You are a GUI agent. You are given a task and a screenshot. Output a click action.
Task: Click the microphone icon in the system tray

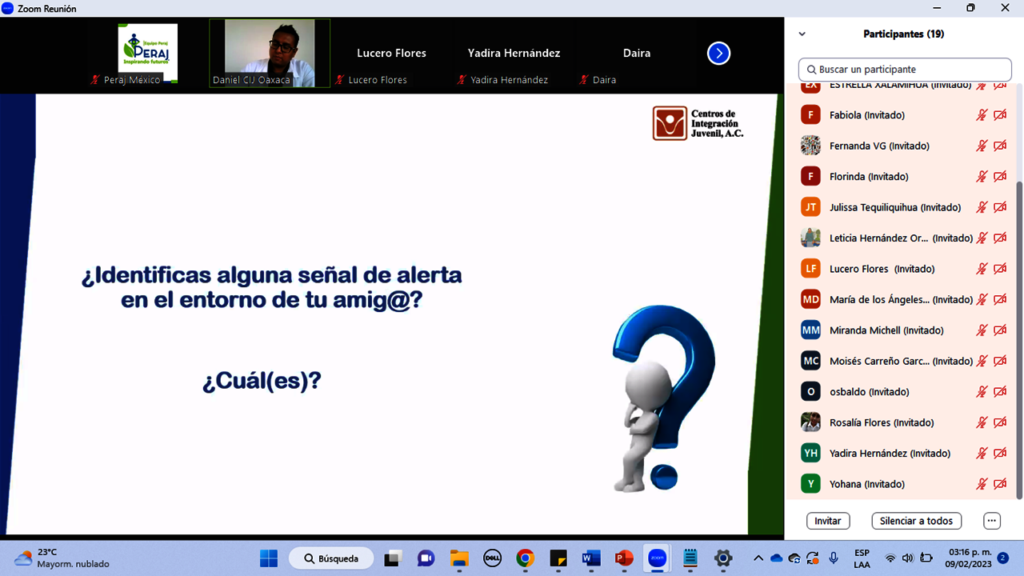(833, 558)
